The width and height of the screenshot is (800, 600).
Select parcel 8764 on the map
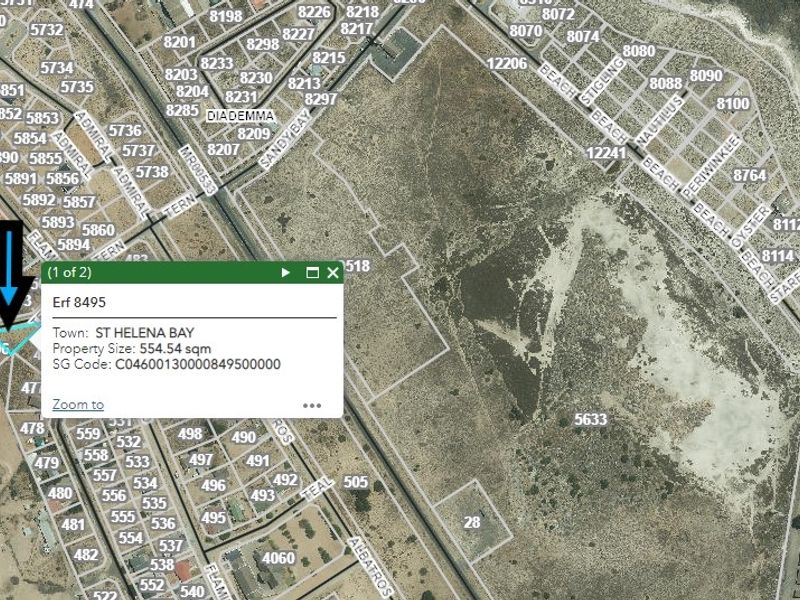tap(749, 175)
